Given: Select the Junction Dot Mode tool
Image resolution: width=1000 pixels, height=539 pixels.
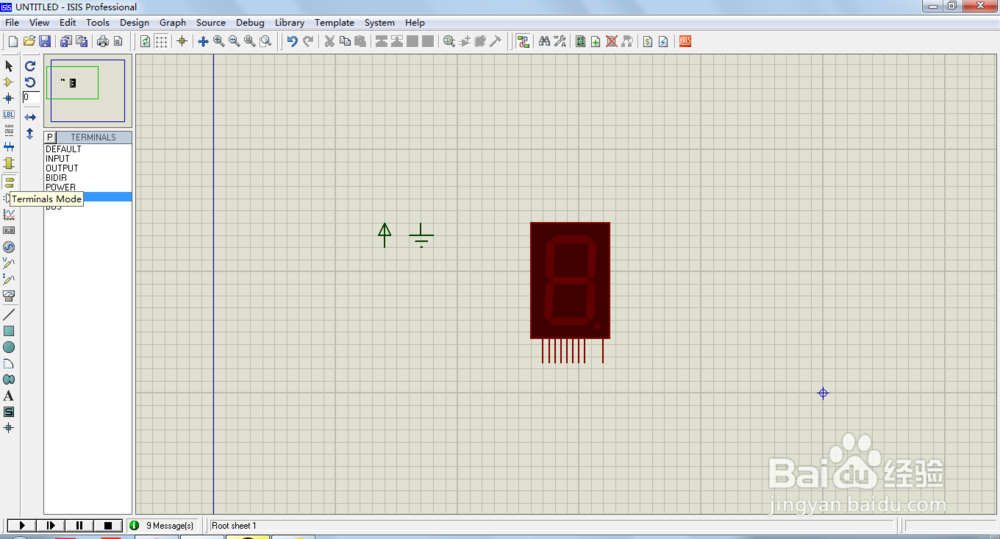Looking at the screenshot, I should coord(9,98).
